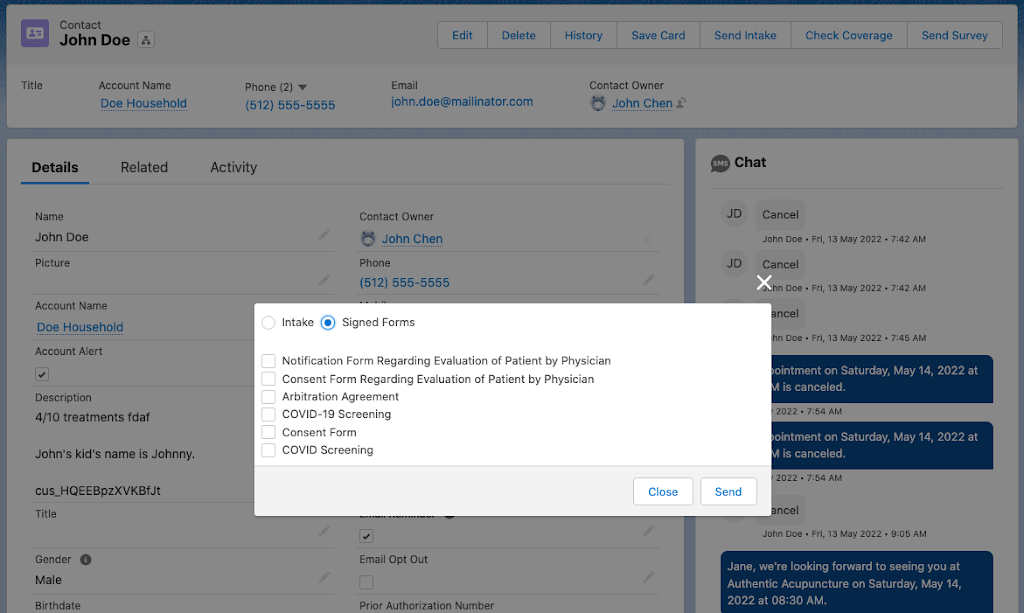
Task: Open the Doe Household account link
Action: (143, 103)
